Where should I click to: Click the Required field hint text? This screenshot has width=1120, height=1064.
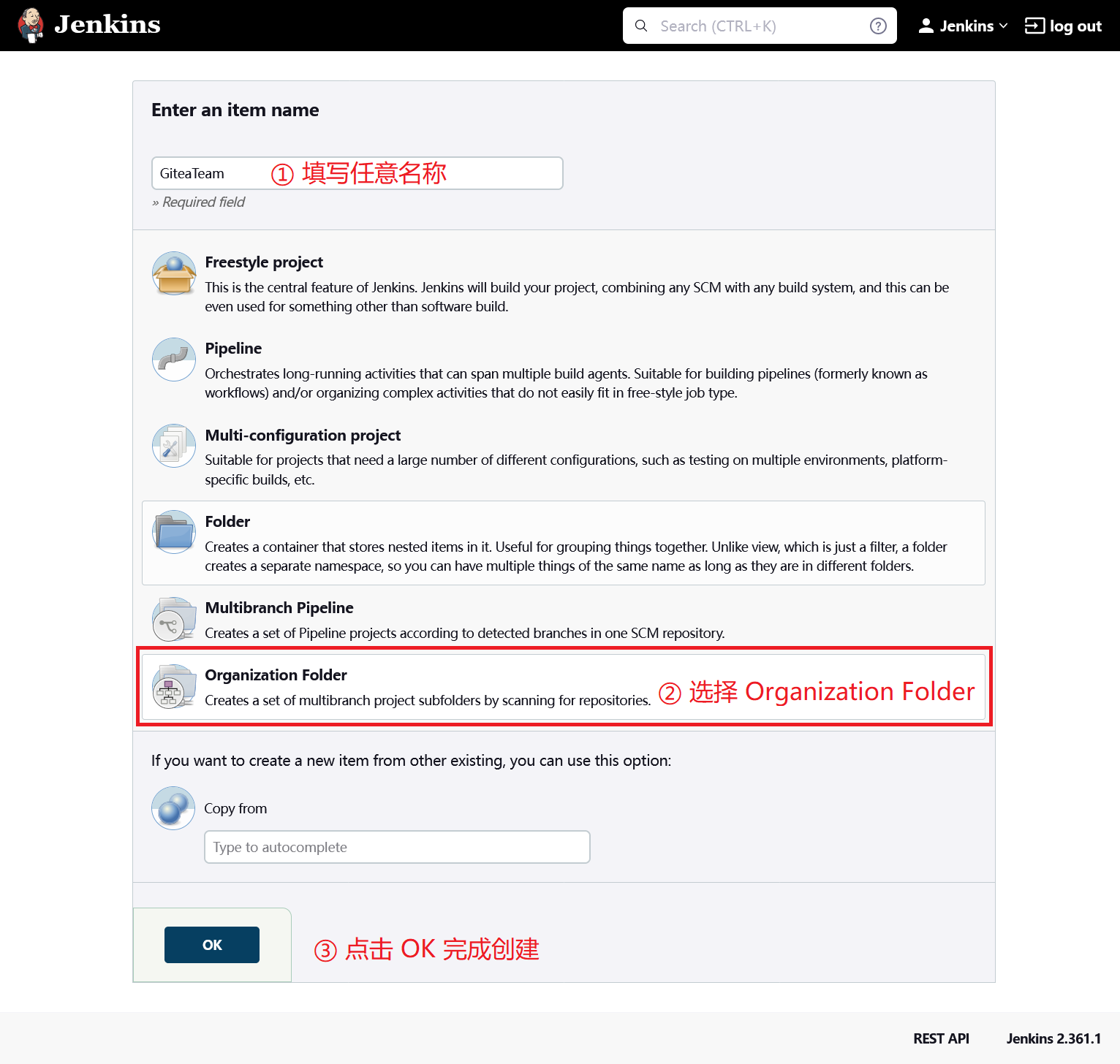199,202
